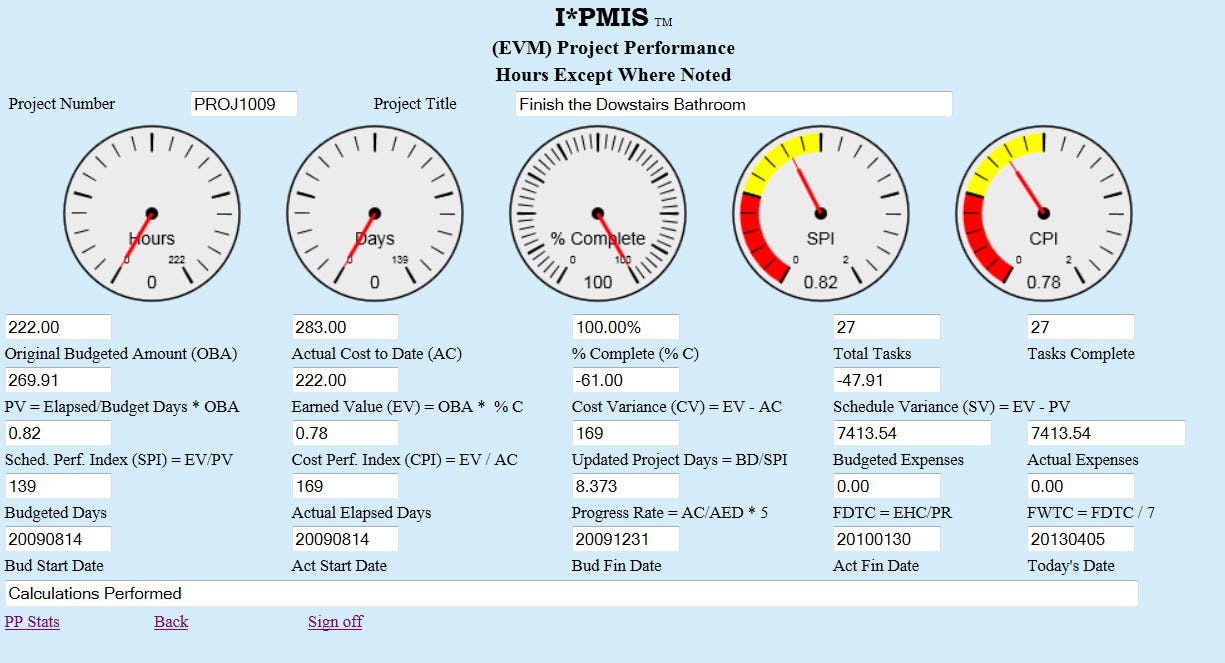Click the Hours gauge dial
The image size is (1225, 663).
coord(150,212)
